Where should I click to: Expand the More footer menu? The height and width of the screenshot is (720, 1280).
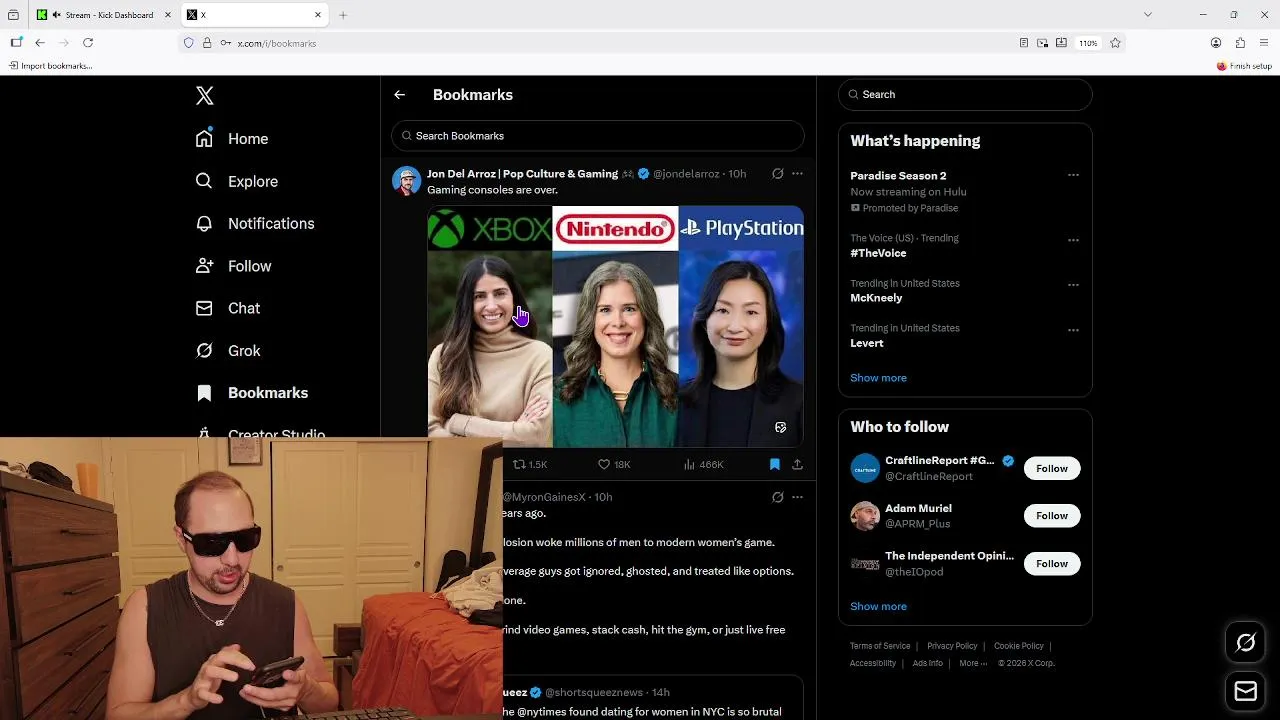click(x=973, y=663)
